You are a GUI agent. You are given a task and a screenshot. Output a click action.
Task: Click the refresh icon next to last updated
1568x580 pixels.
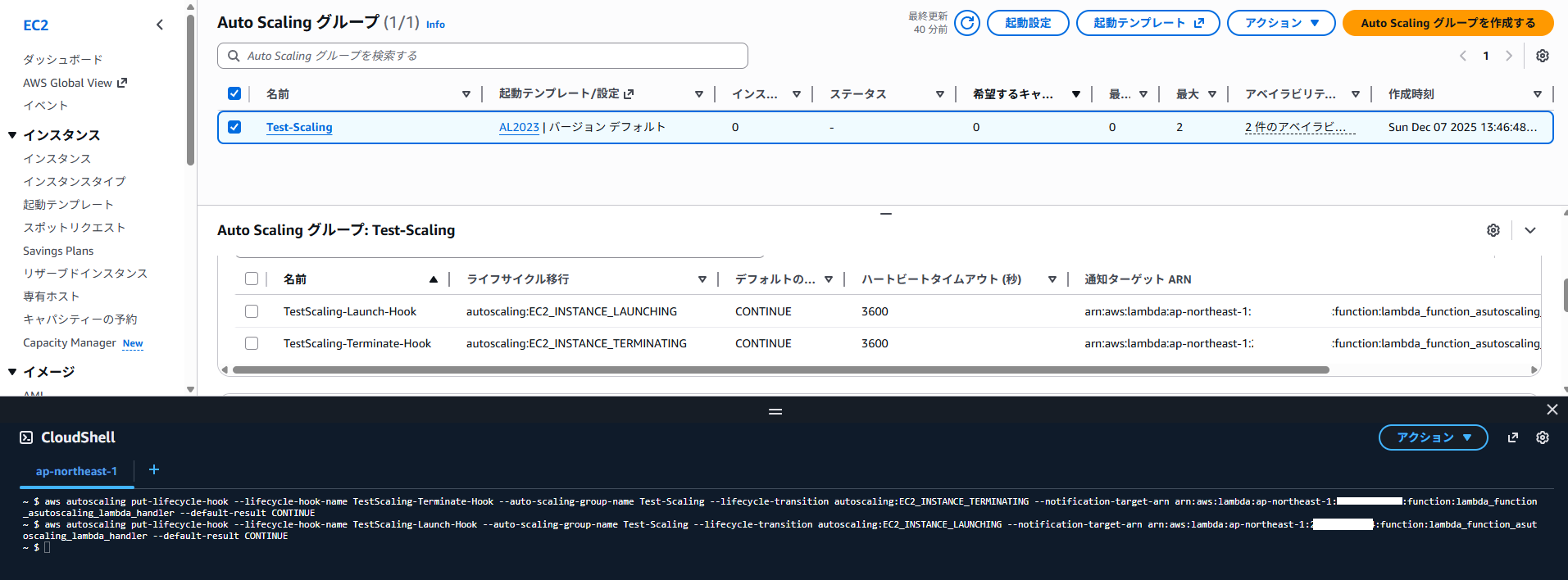coord(967,23)
